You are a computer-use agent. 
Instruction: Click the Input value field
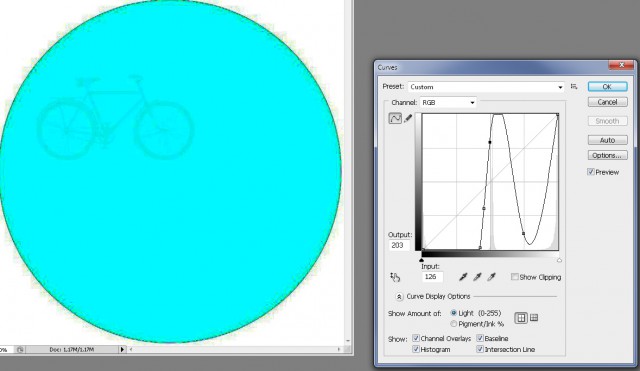pos(432,277)
